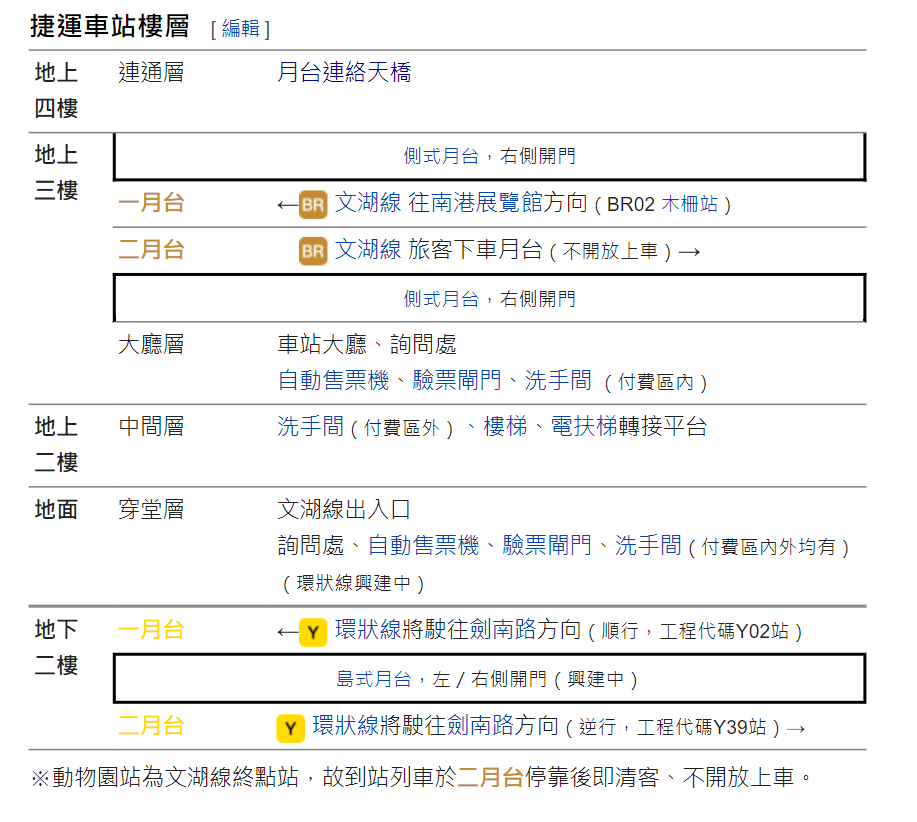Viewport: 917px width, 822px height.
Task: Click the 地上三樓 floor label
Action: (x=56, y=173)
